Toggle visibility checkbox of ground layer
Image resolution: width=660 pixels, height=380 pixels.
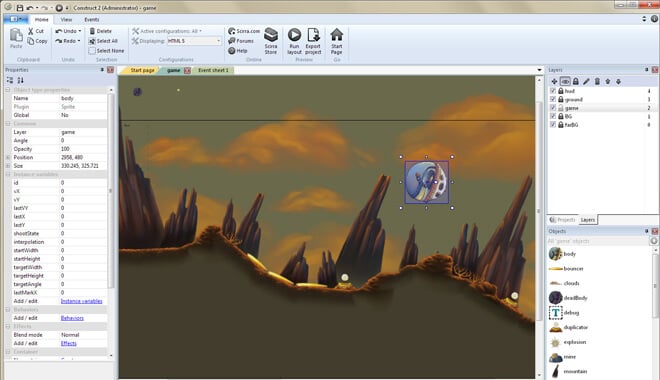(553, 99)
